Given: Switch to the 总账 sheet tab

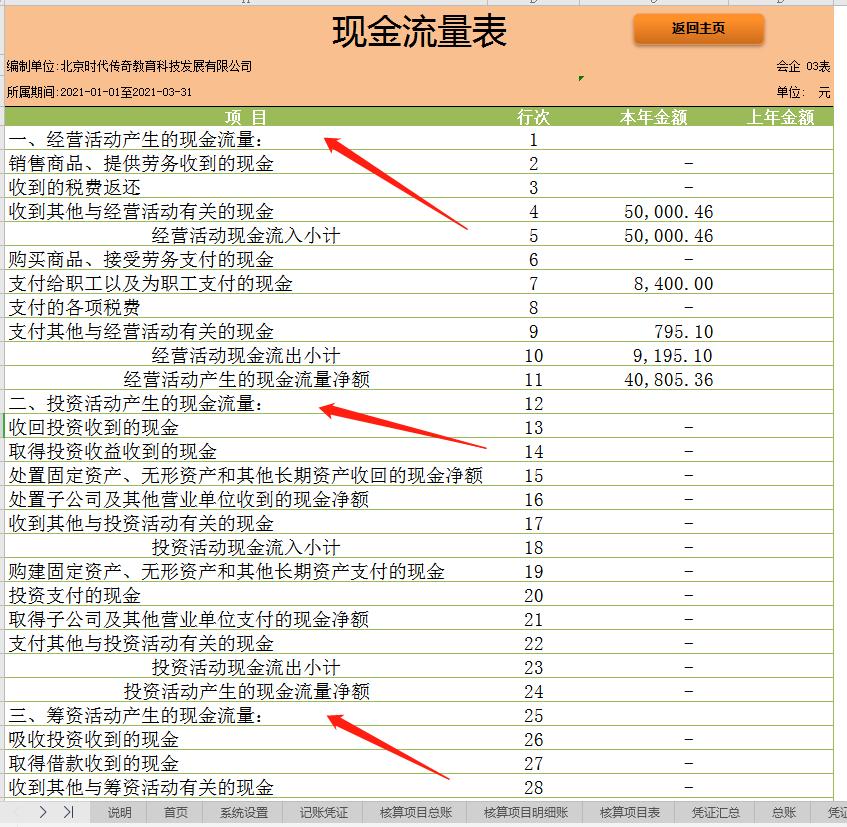Looking at the screenshot, I should (781, 813).
